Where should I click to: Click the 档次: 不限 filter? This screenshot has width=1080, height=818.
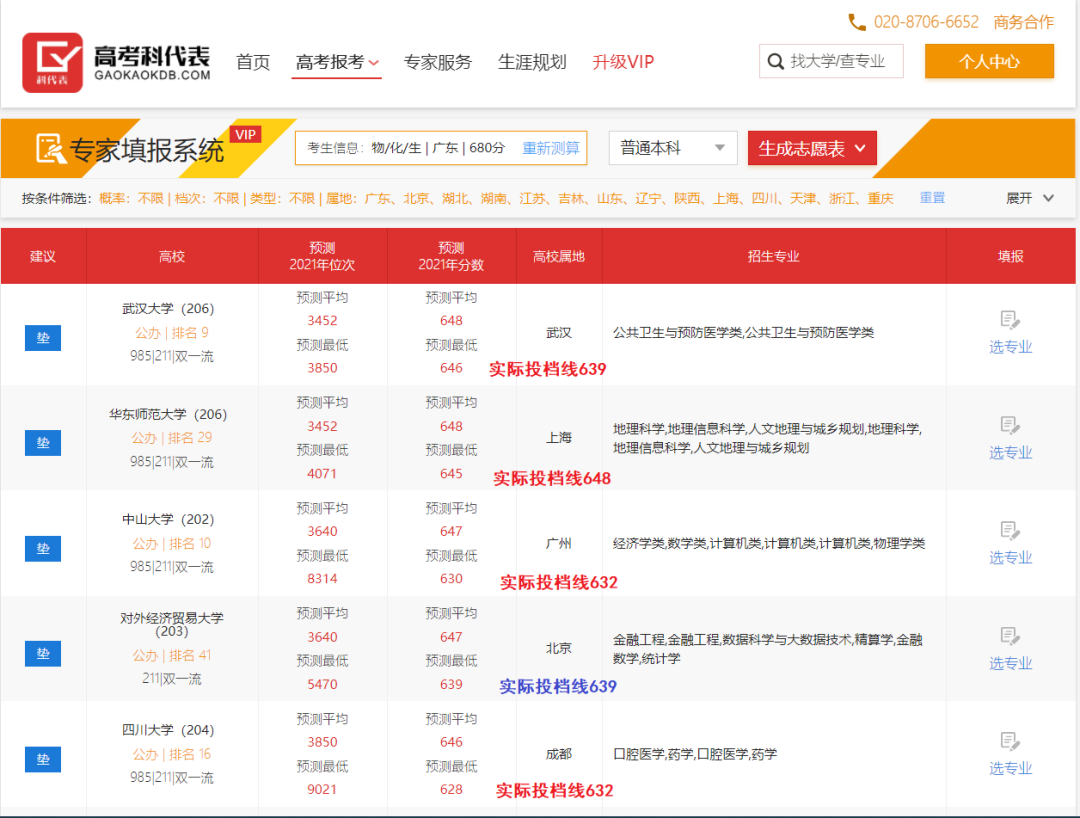point(207,198)
